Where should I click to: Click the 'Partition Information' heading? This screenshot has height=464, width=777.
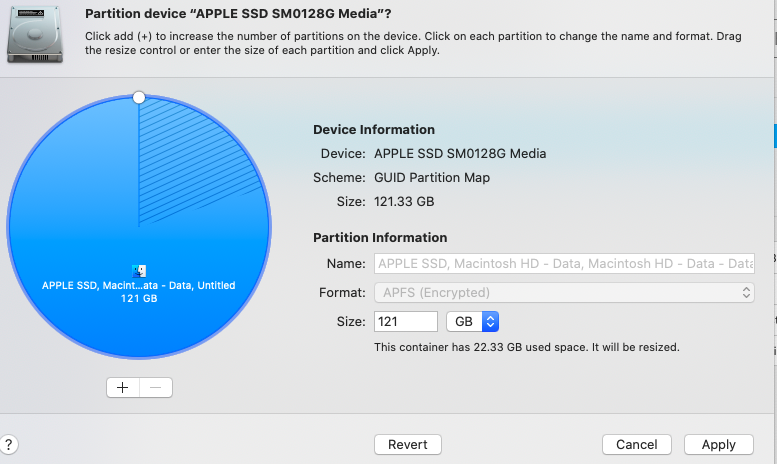[x=380, y=237]
